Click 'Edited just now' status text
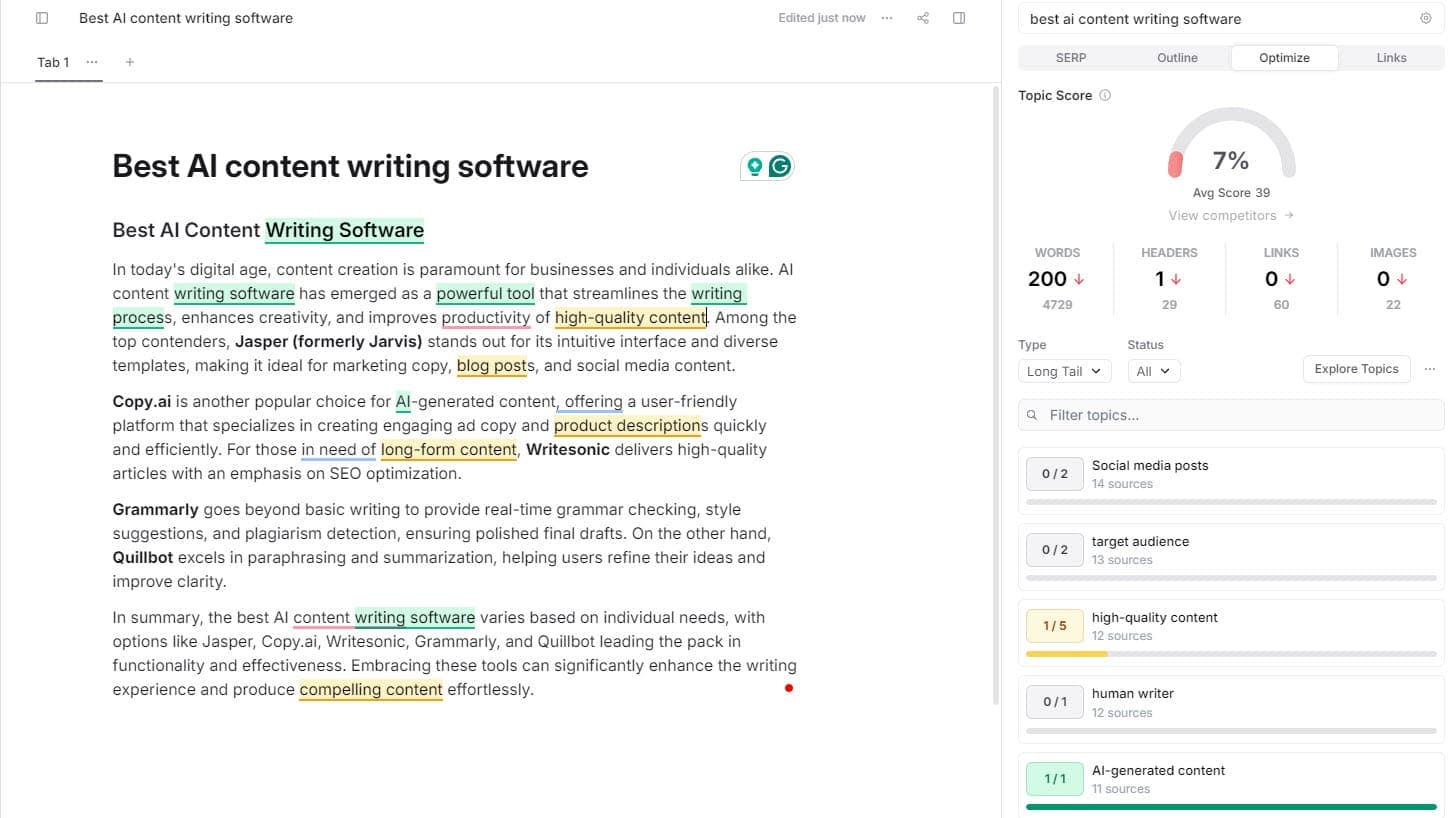This screenshot has width=1451, height=818. [822, 18]
